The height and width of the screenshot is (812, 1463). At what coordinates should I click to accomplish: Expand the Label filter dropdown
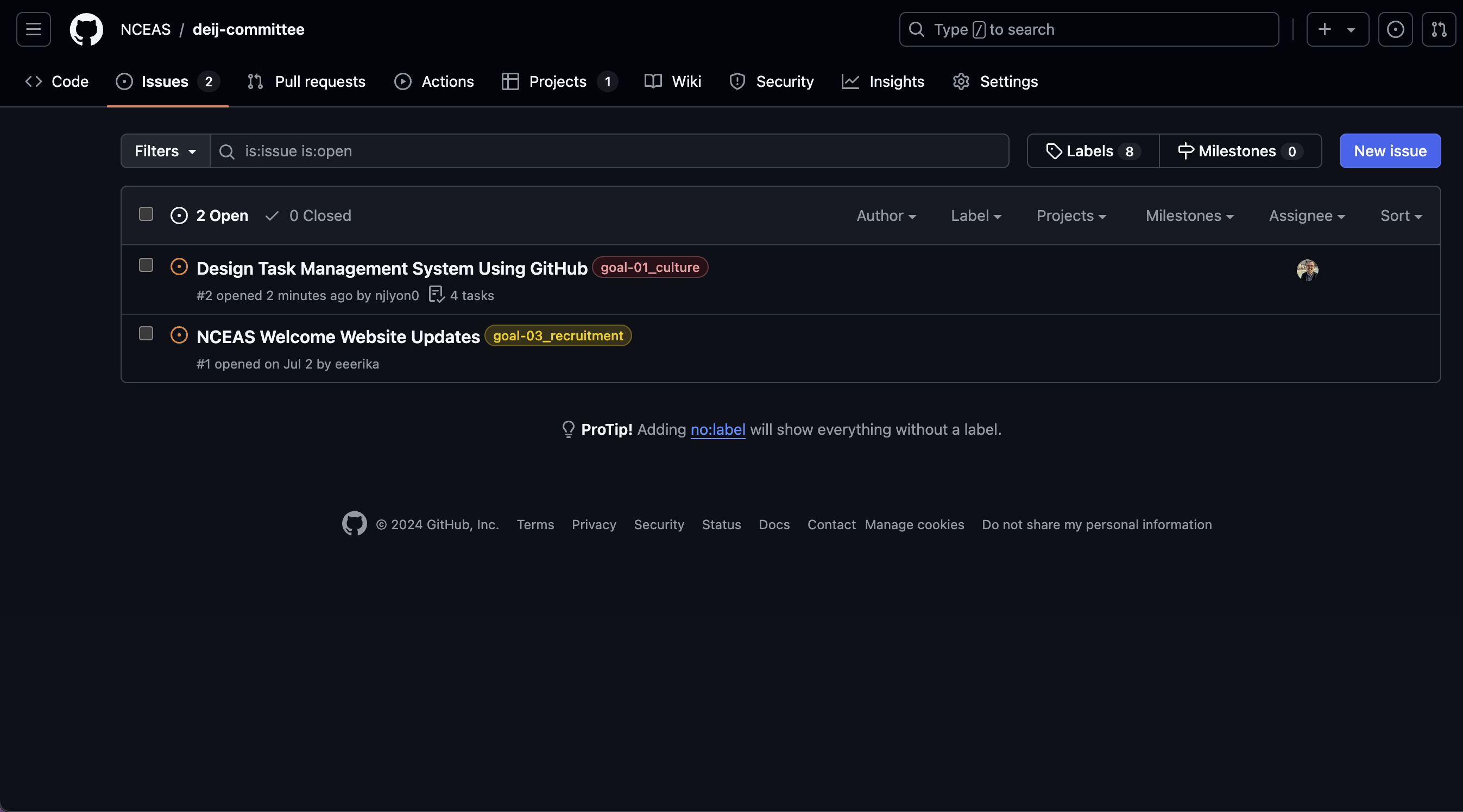pos(976,216)
